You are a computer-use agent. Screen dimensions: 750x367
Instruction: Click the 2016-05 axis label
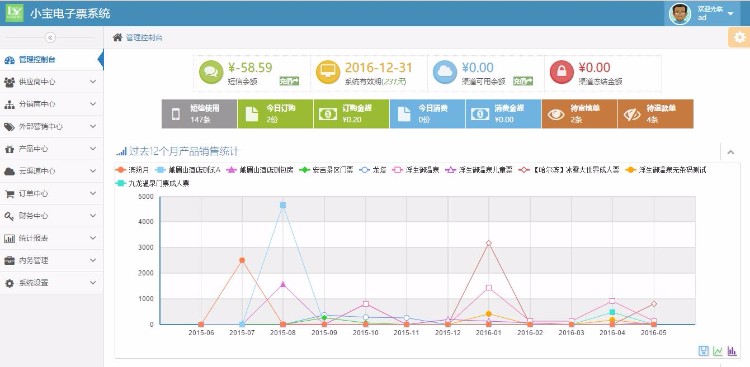[654, 332]
